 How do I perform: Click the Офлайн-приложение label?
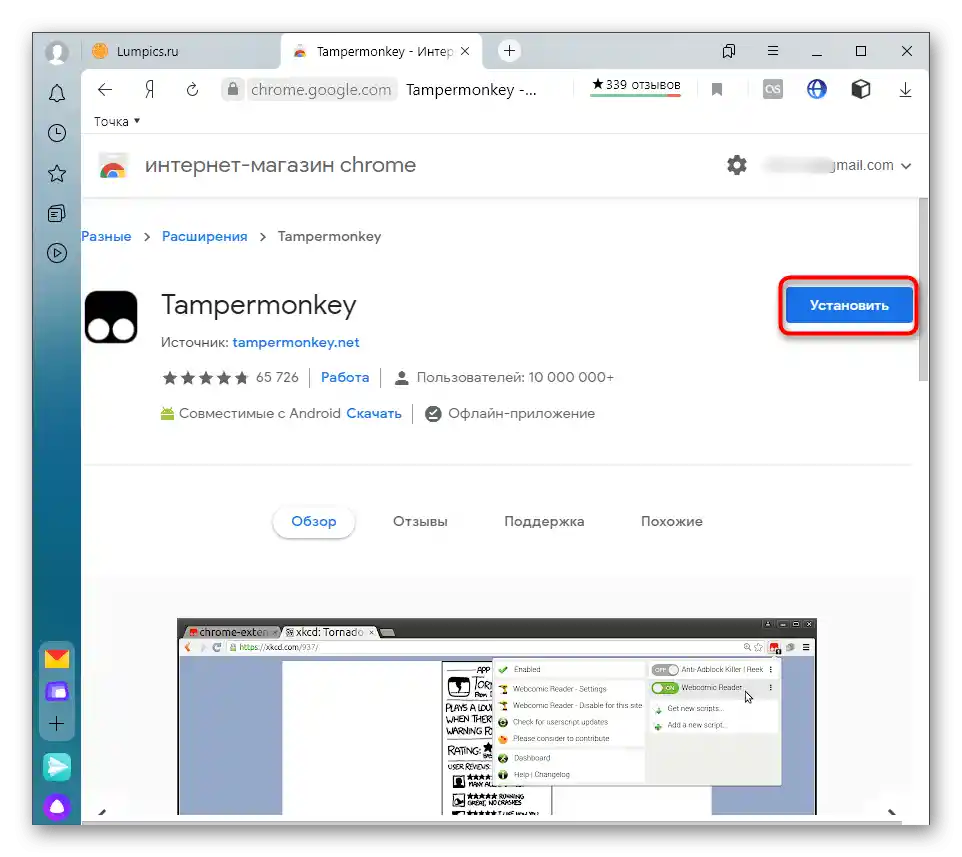[521, 413]
